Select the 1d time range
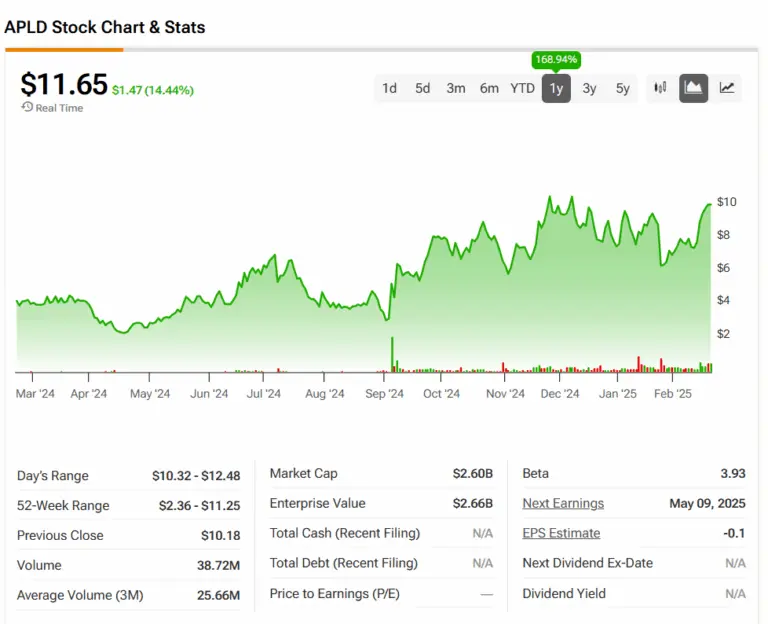This screenshot has width=768, height=624. [x=389, y=89]
